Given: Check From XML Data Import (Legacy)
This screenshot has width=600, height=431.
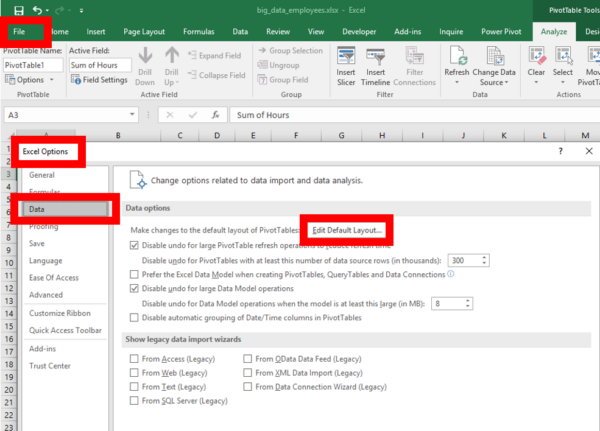Looking at the screenshot, I should [x=248, y=373].
